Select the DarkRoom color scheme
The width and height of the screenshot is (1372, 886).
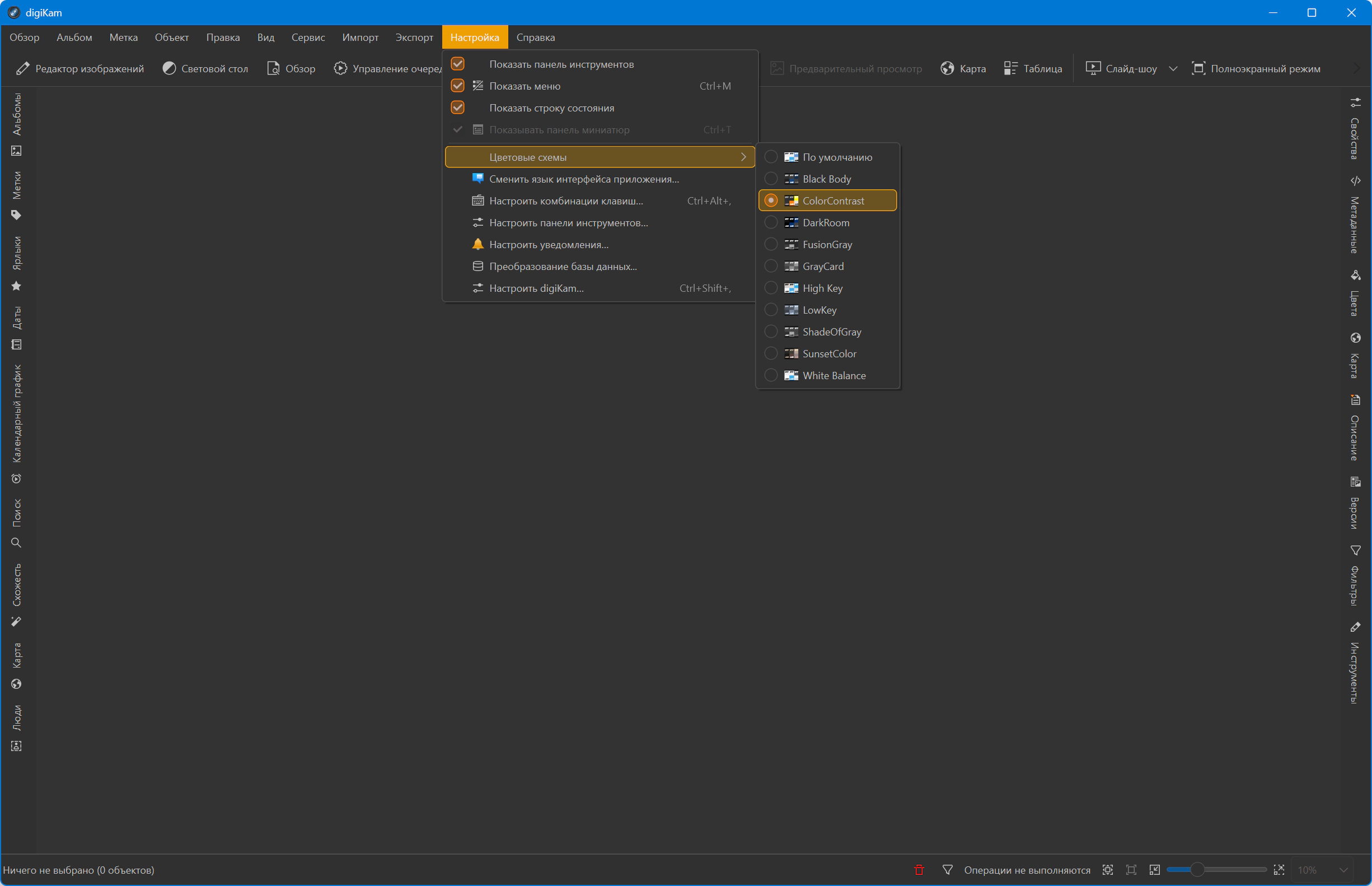[826, 223]
